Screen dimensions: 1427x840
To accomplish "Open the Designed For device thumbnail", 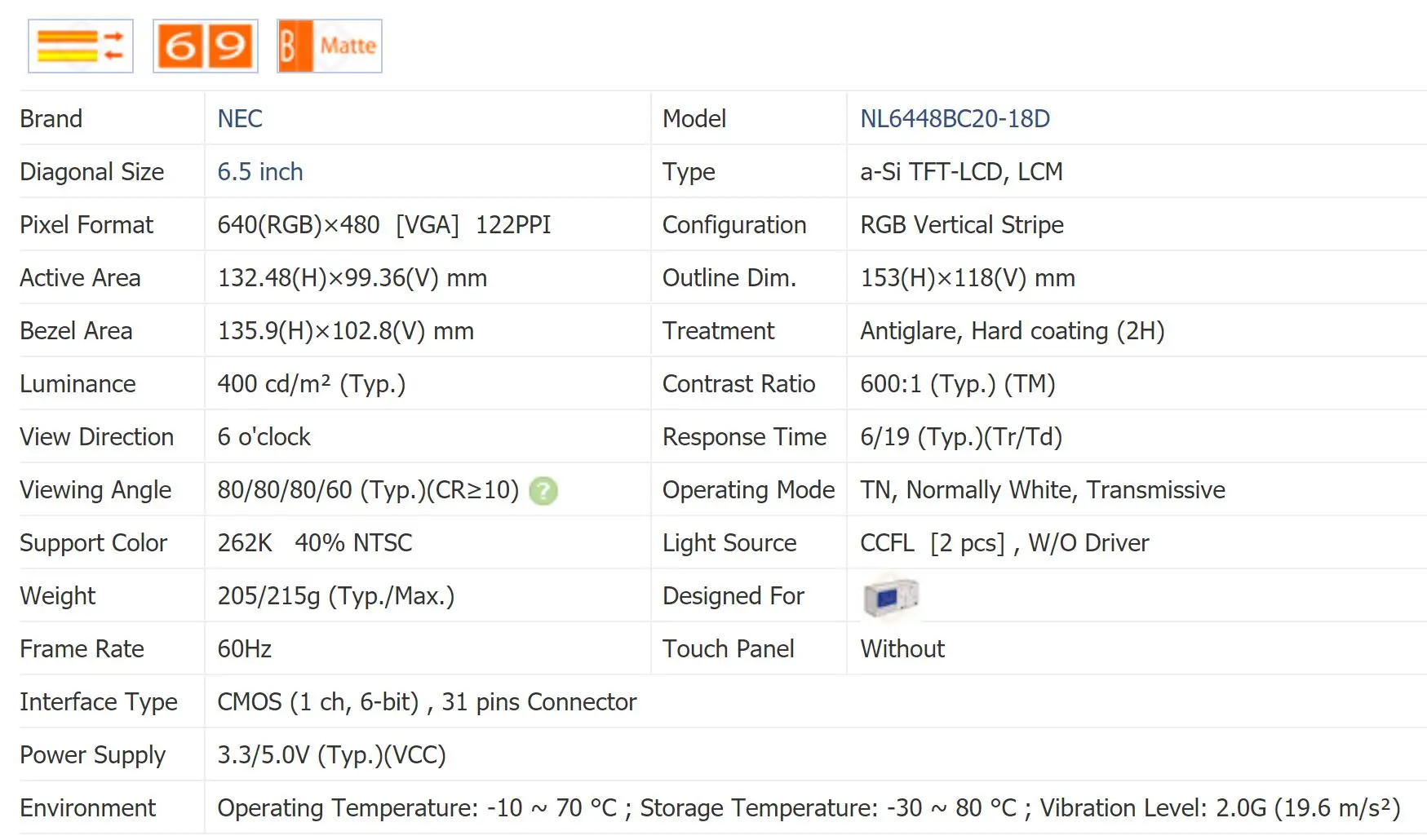I will point(891,596).
